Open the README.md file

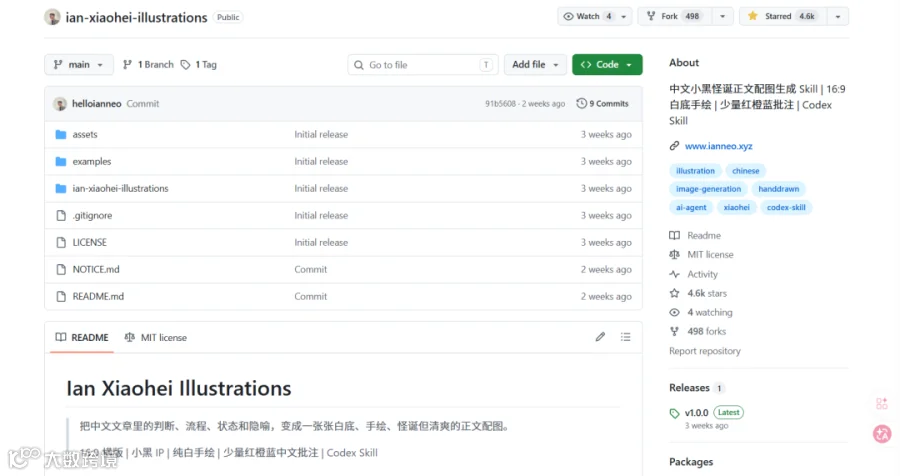pyautogui.click(x=98, y=296)
